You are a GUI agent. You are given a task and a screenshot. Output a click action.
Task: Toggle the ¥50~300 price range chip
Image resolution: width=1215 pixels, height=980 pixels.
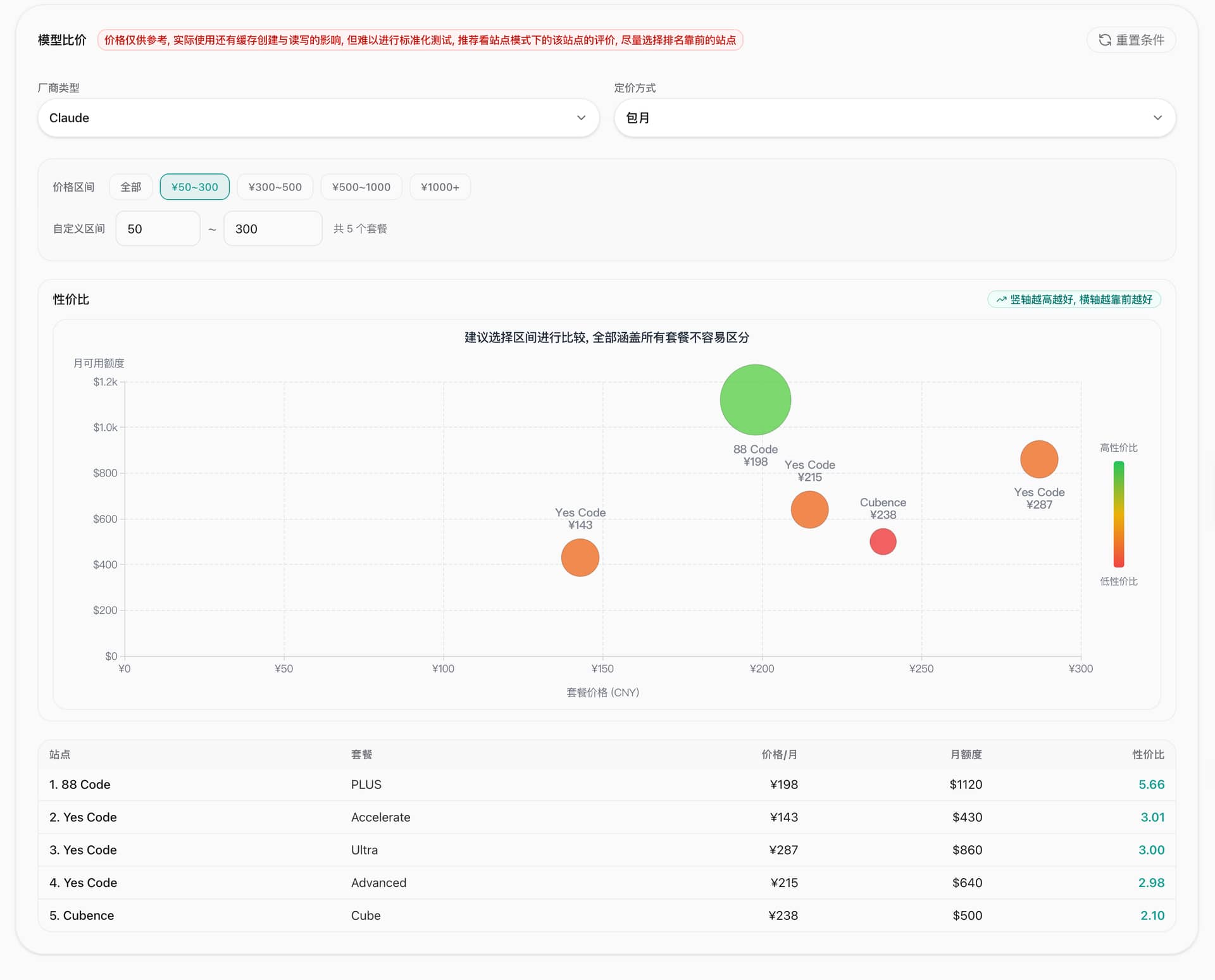coord(194,187)
